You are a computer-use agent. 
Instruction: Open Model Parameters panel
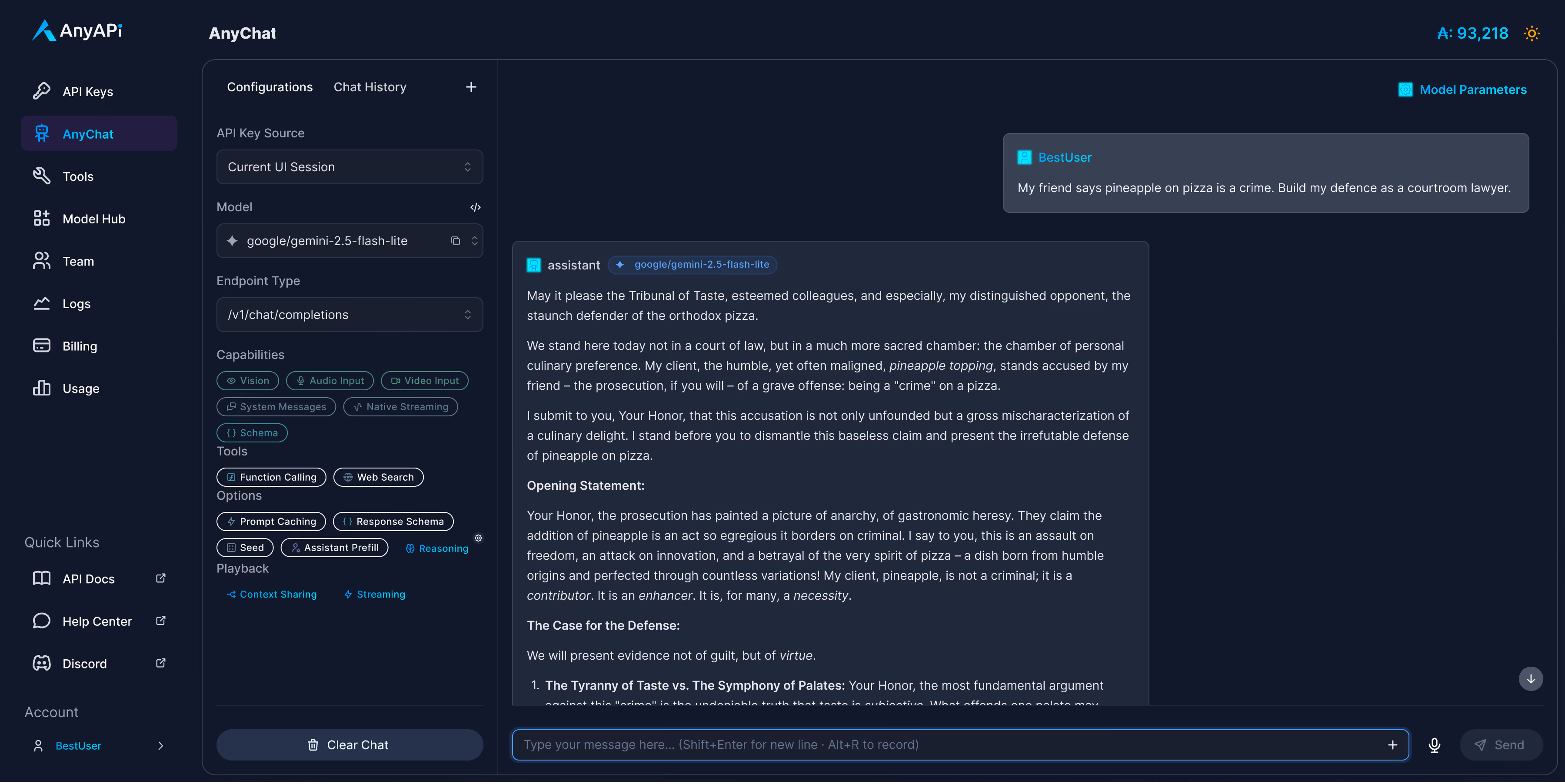1462,90
